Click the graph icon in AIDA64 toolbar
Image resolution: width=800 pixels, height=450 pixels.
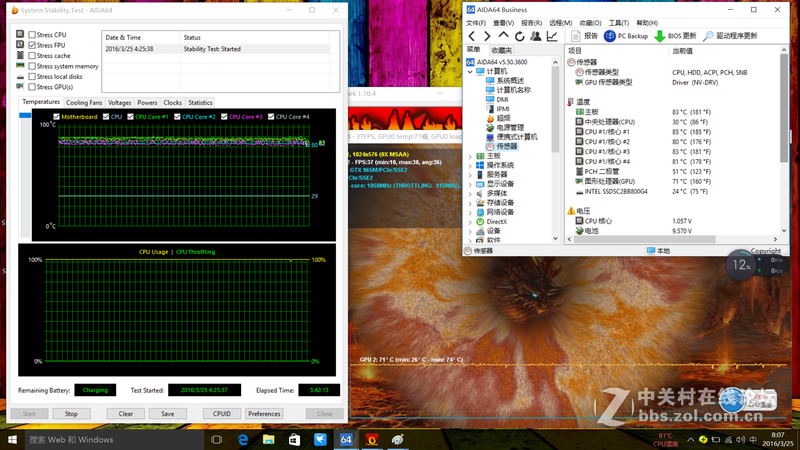[552, 36]
